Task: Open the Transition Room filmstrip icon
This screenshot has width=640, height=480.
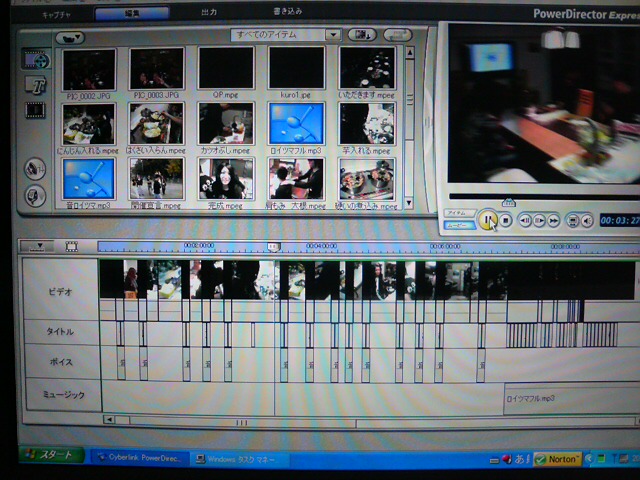Action: 36,109
